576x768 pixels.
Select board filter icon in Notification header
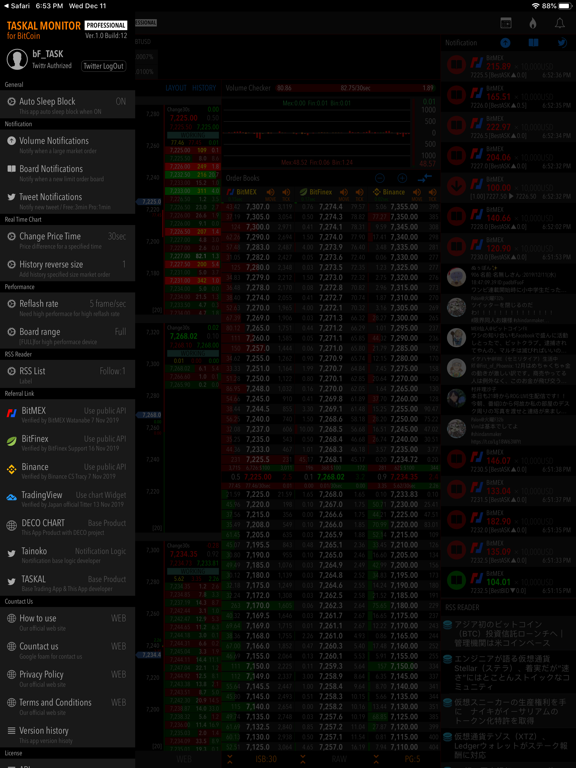[533, 43]
